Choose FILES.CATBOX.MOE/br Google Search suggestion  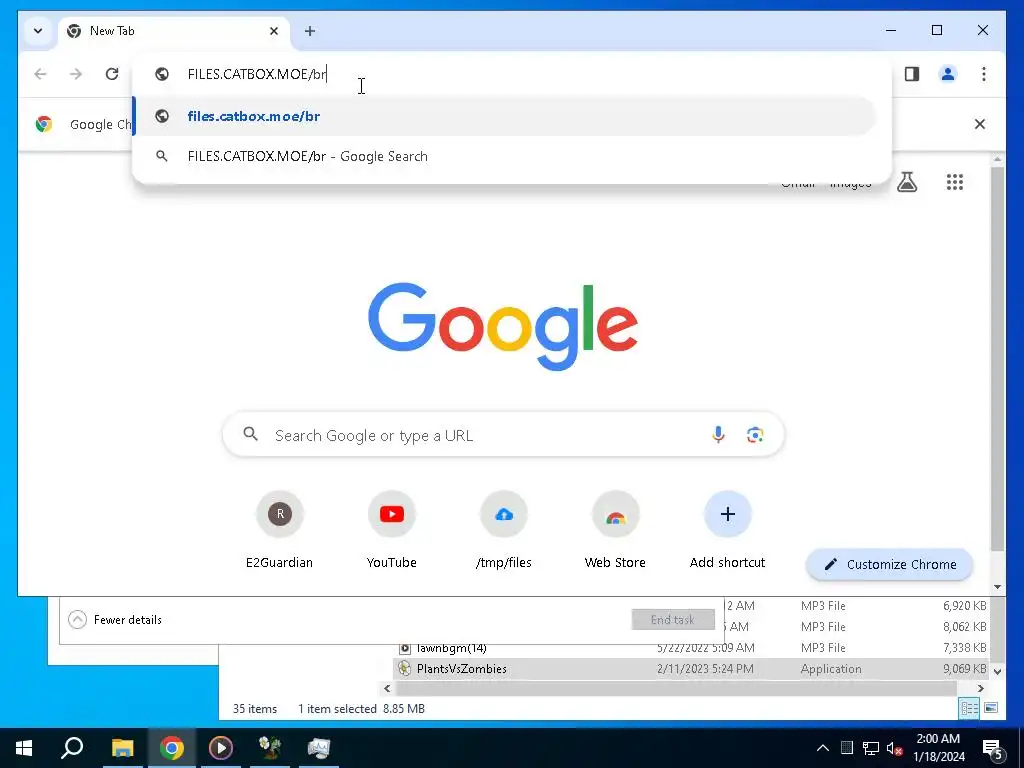505,156
